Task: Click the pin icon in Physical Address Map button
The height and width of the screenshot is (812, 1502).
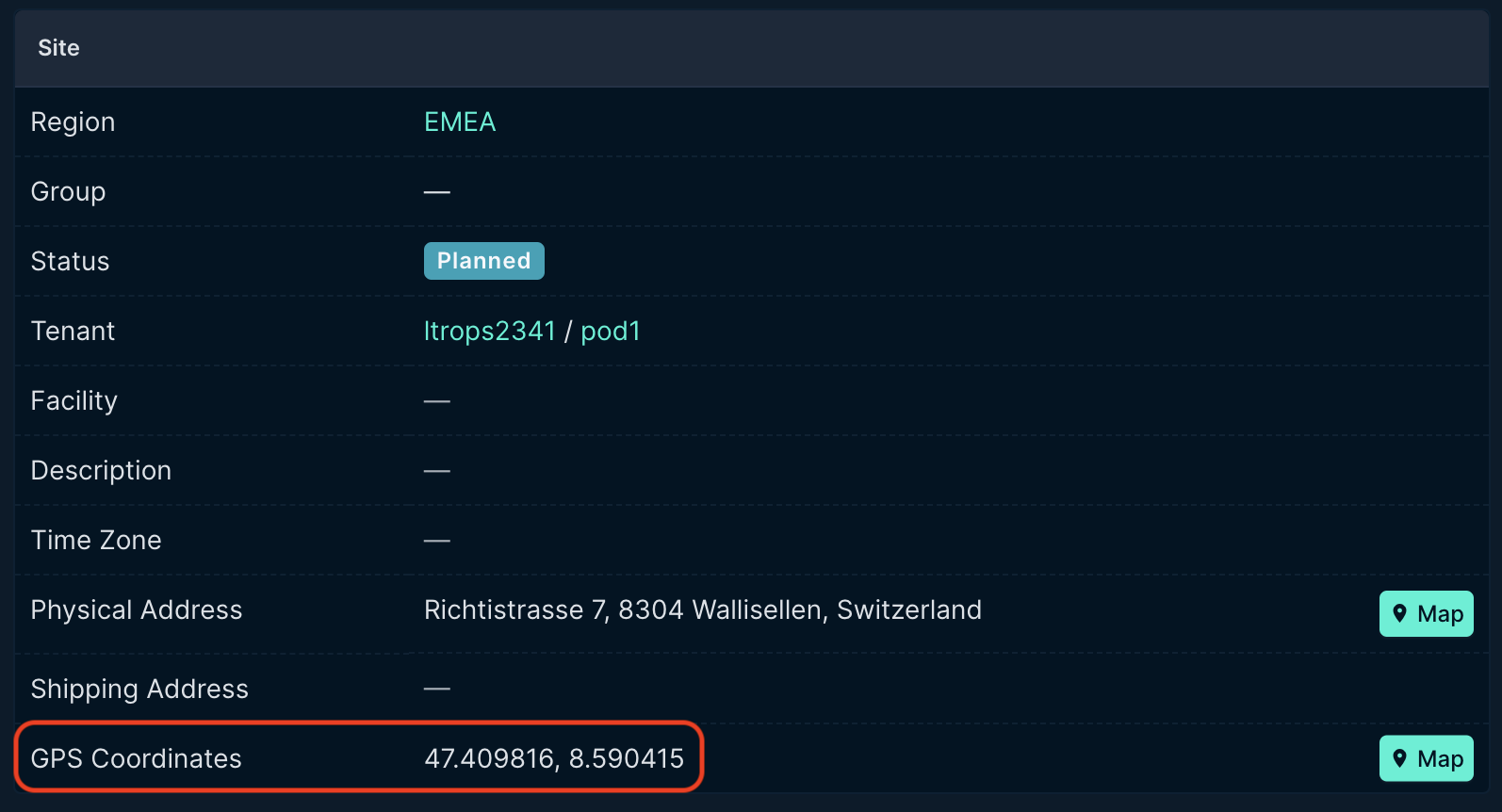Action: [1400, 614]
